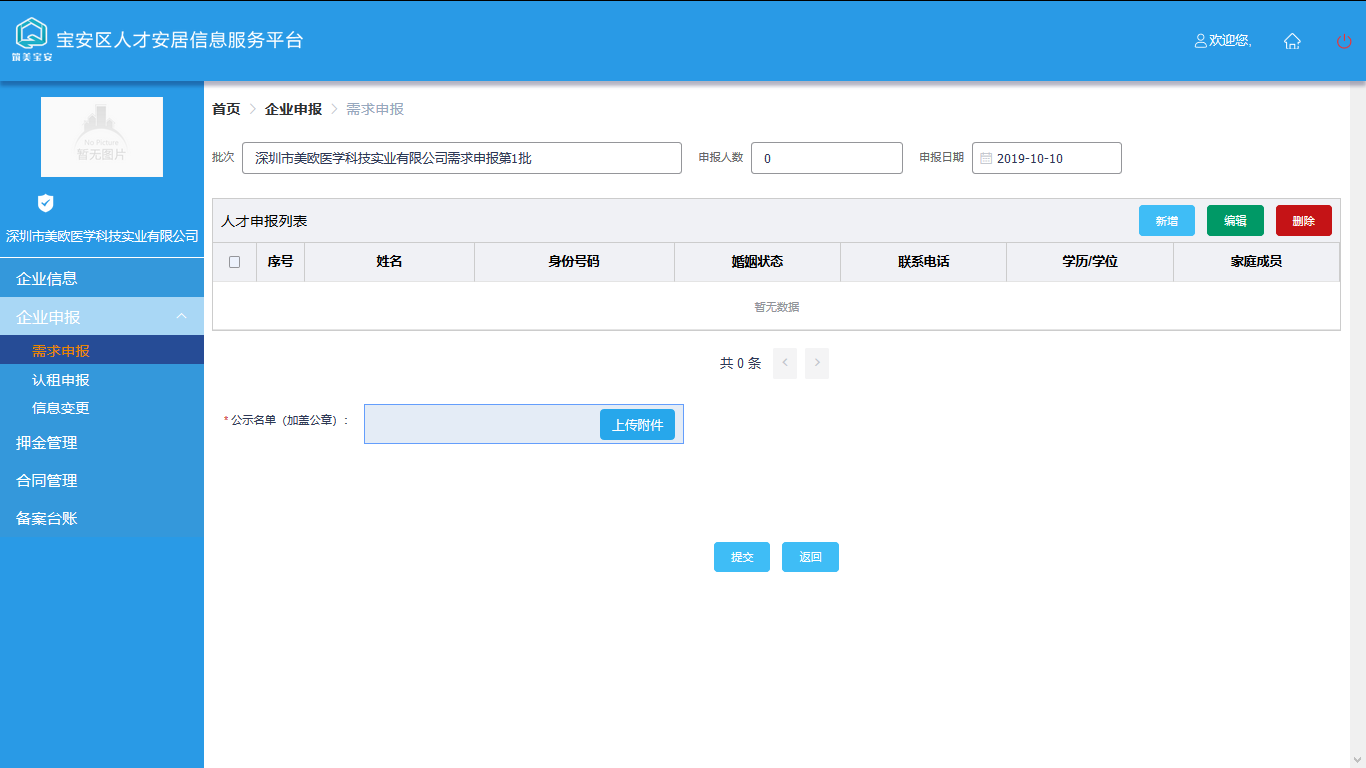Click the 申报人数 input field
Viewport: 1366px width, 768px height.
(x=826, y=158)
